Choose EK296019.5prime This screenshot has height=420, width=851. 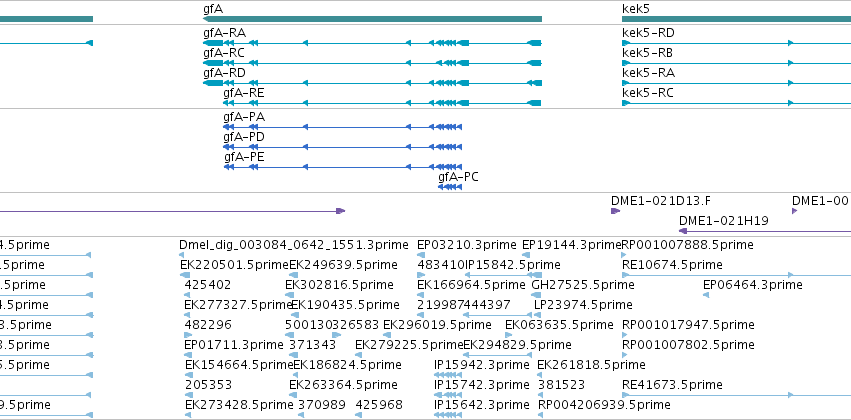437,325
